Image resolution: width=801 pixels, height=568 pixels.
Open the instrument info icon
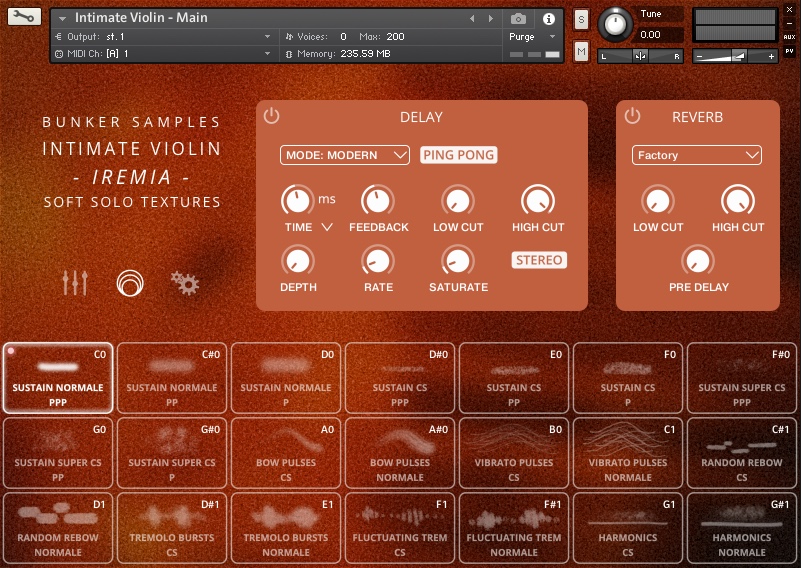548,19
